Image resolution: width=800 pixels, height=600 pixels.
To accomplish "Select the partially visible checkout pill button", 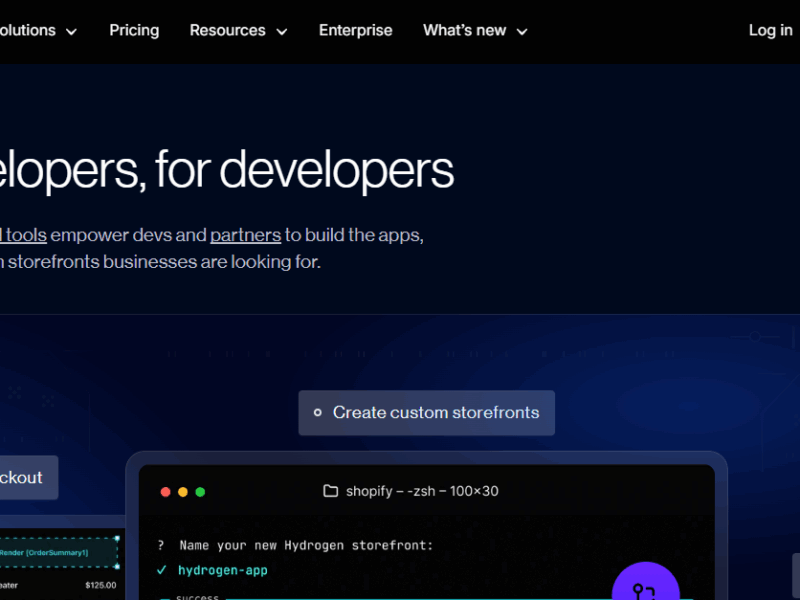I will click(25, 478).
